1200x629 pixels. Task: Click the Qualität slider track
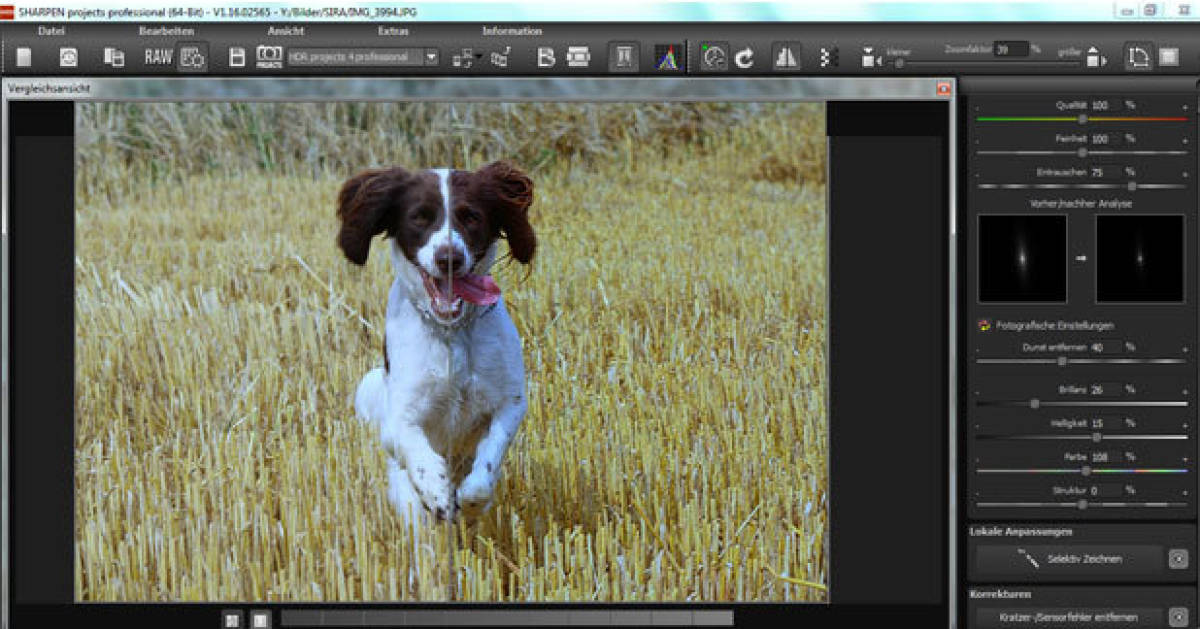coord(1082,119)
